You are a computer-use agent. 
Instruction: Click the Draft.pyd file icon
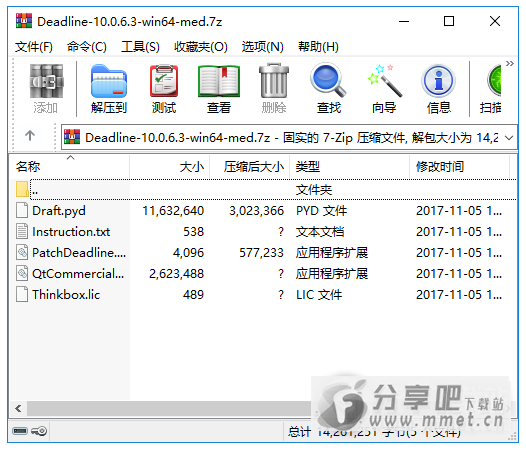[x=22, y=210]
